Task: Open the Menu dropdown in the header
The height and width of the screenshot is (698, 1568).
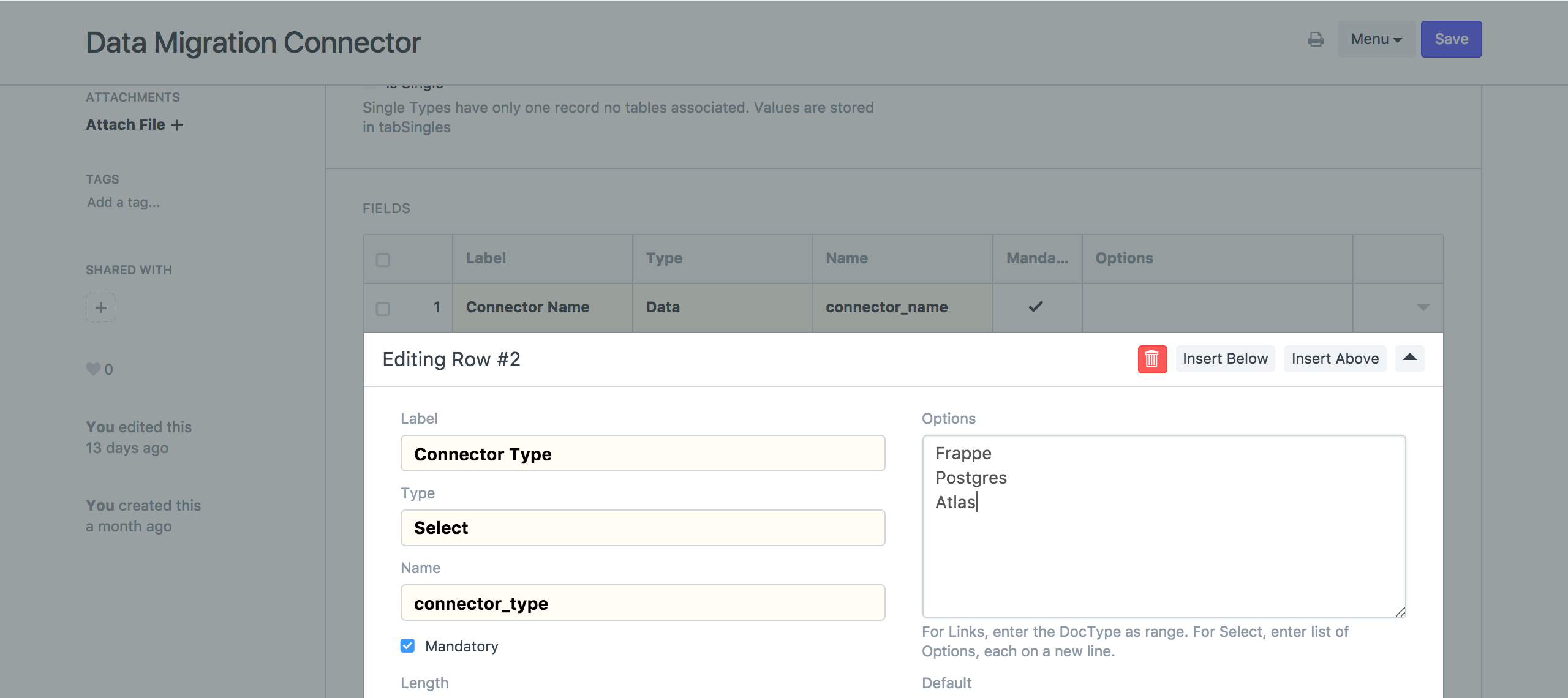Action: click(1376, 39)
